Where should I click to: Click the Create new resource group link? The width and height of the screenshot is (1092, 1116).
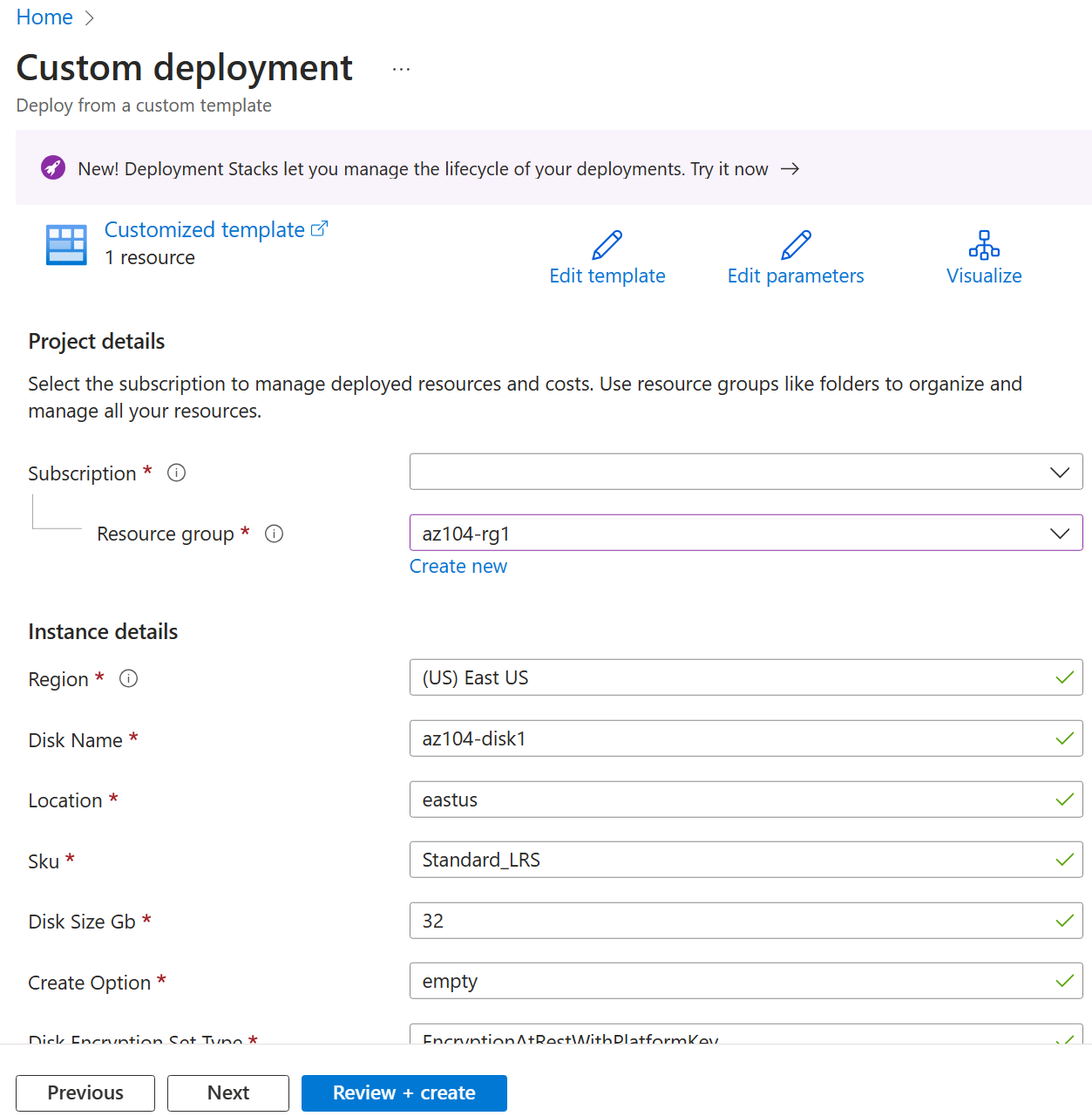point(458,566)
